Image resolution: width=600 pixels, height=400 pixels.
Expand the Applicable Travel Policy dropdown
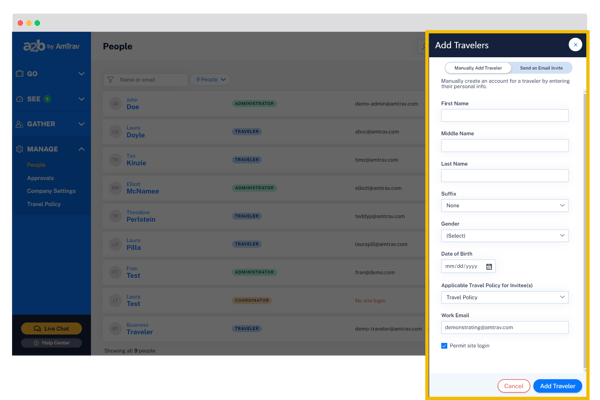[504, 297]
